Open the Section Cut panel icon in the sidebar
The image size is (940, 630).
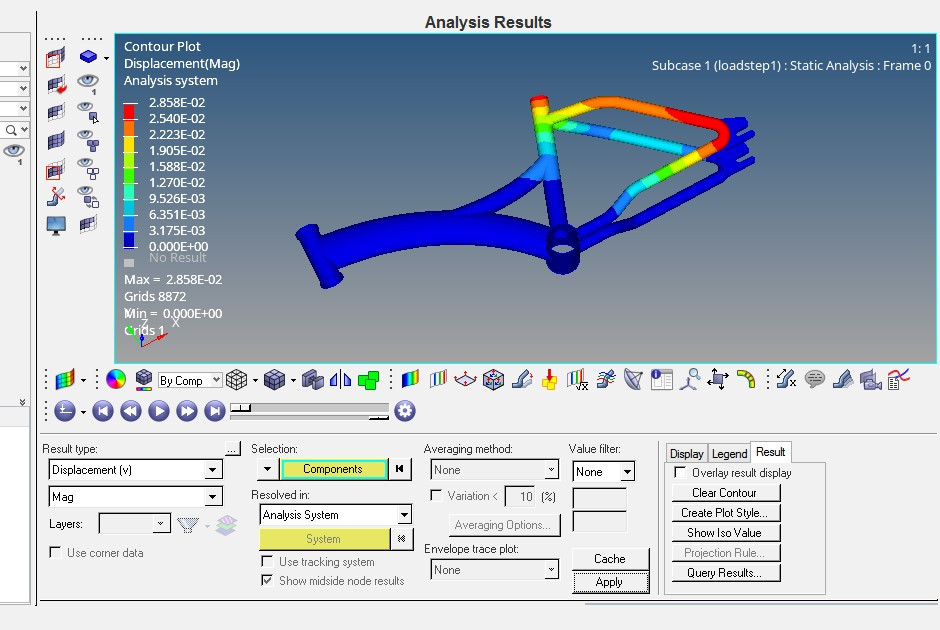pos(53,194)
